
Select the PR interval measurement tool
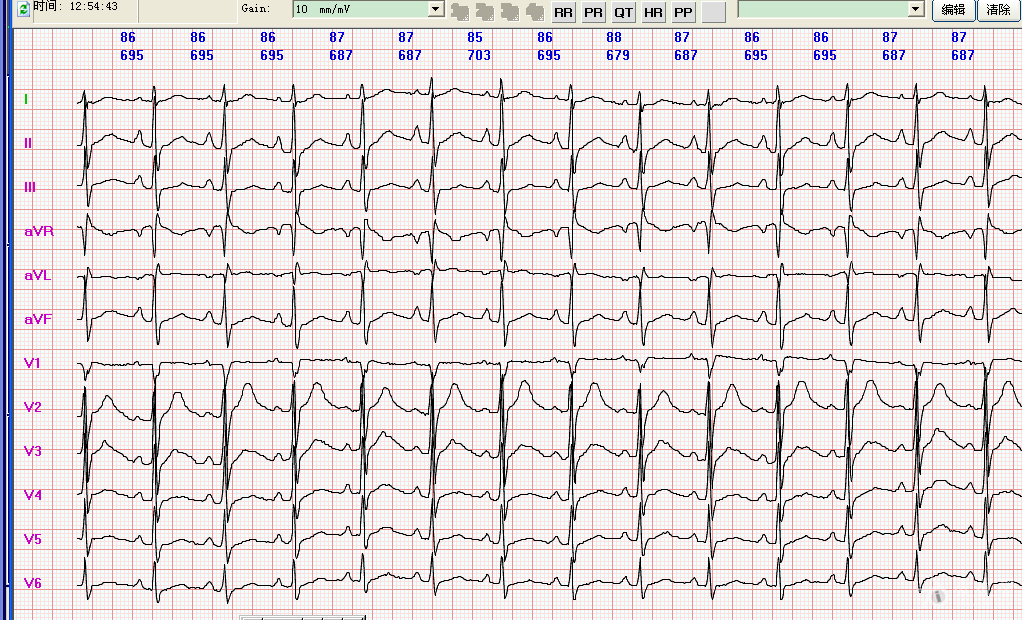594,12
